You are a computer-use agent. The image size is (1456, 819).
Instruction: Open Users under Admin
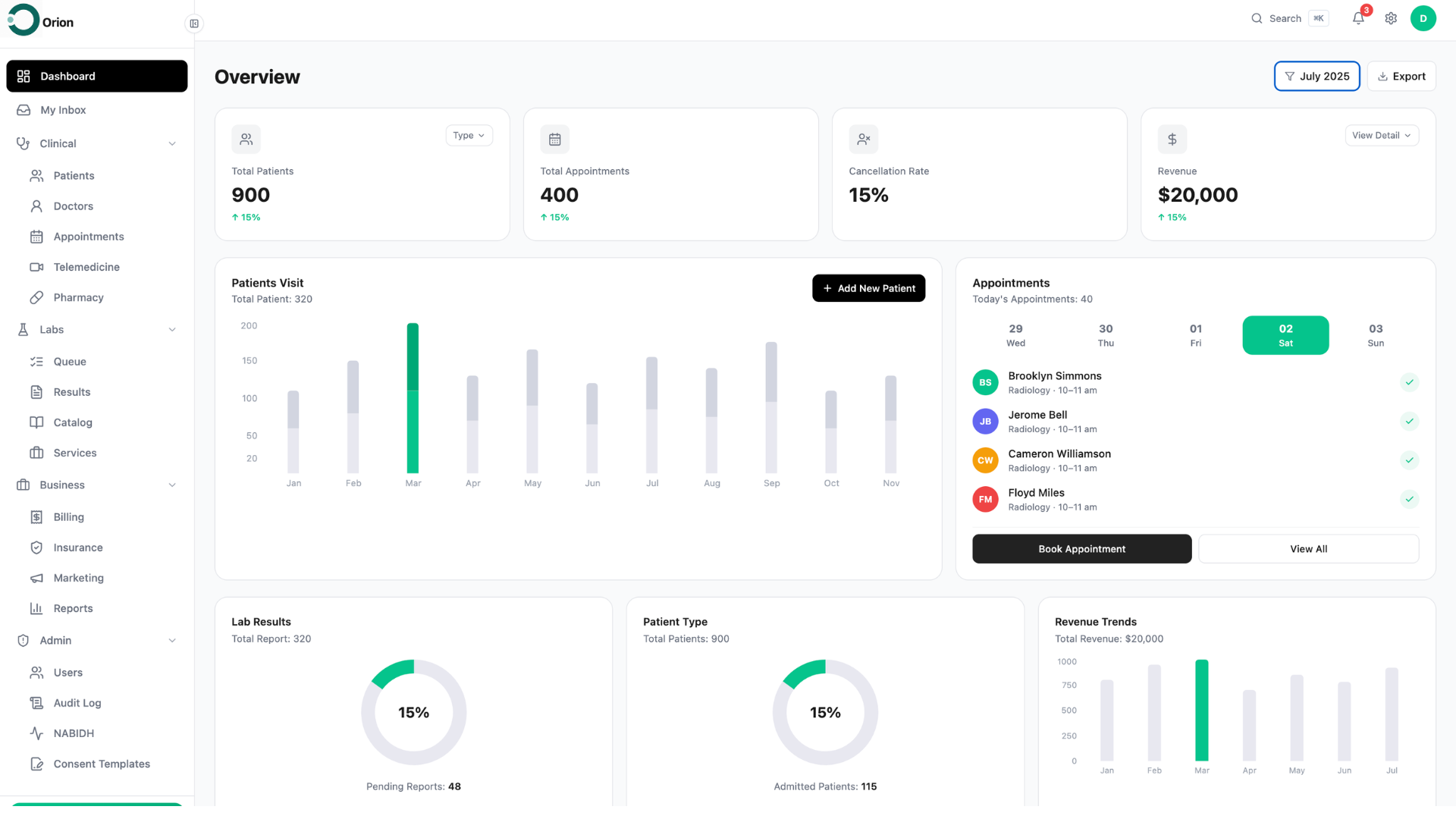(x=97, y=673)
